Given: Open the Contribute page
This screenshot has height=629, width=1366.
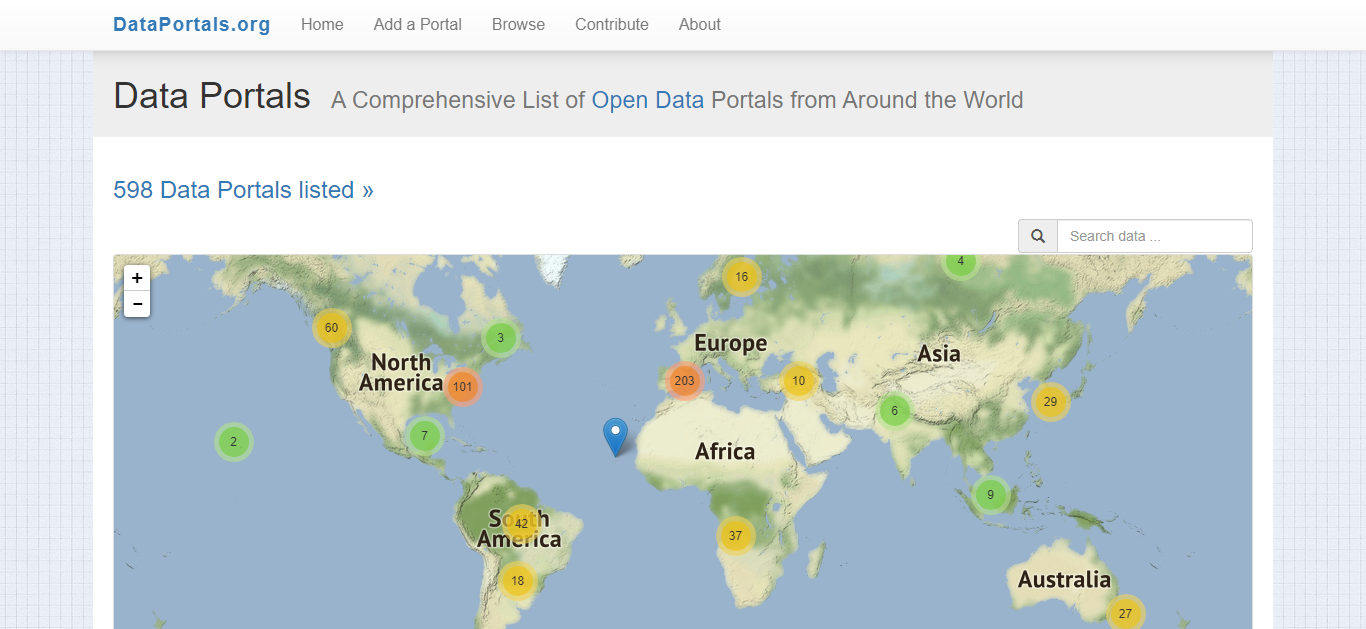Looking at the screenshot, I should (x=611, y=24).
